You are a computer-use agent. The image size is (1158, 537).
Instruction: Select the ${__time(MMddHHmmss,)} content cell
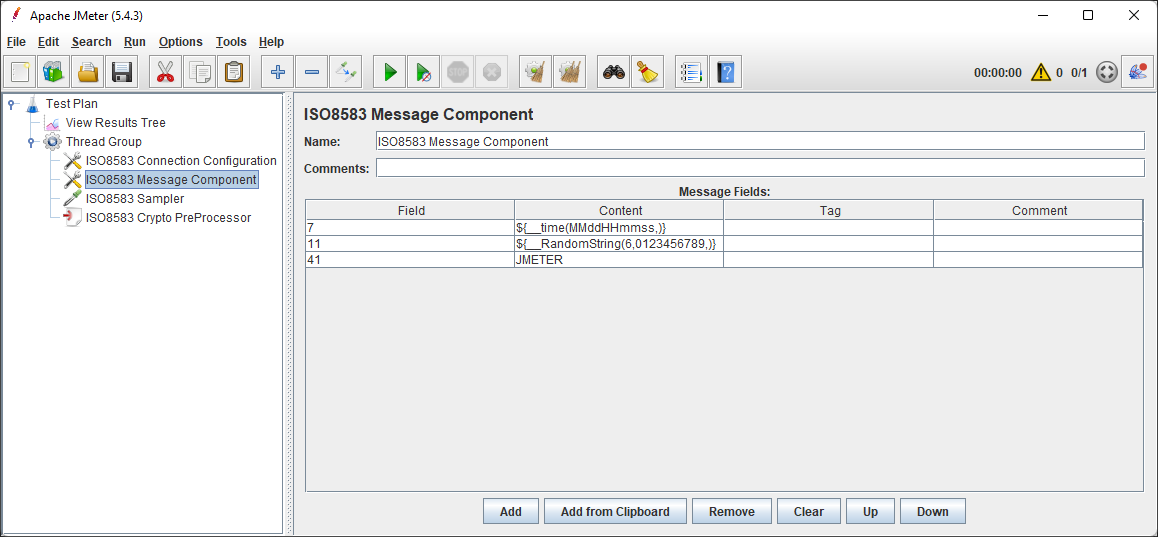[620, 228]
